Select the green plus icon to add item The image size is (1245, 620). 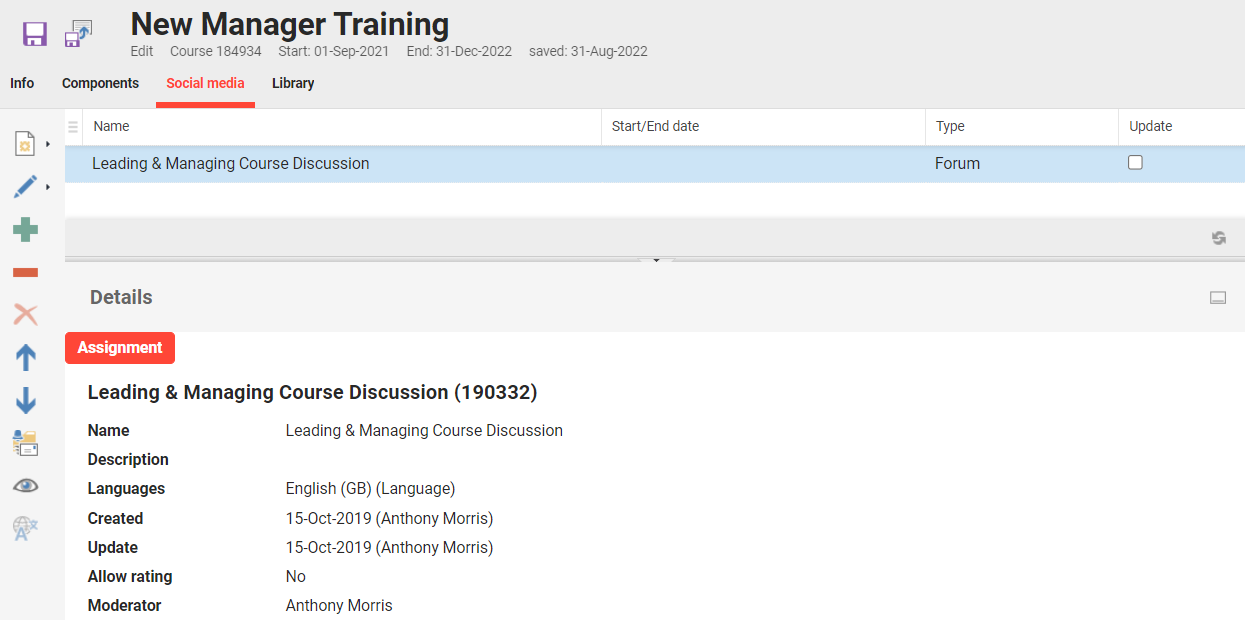pos(26,229)
